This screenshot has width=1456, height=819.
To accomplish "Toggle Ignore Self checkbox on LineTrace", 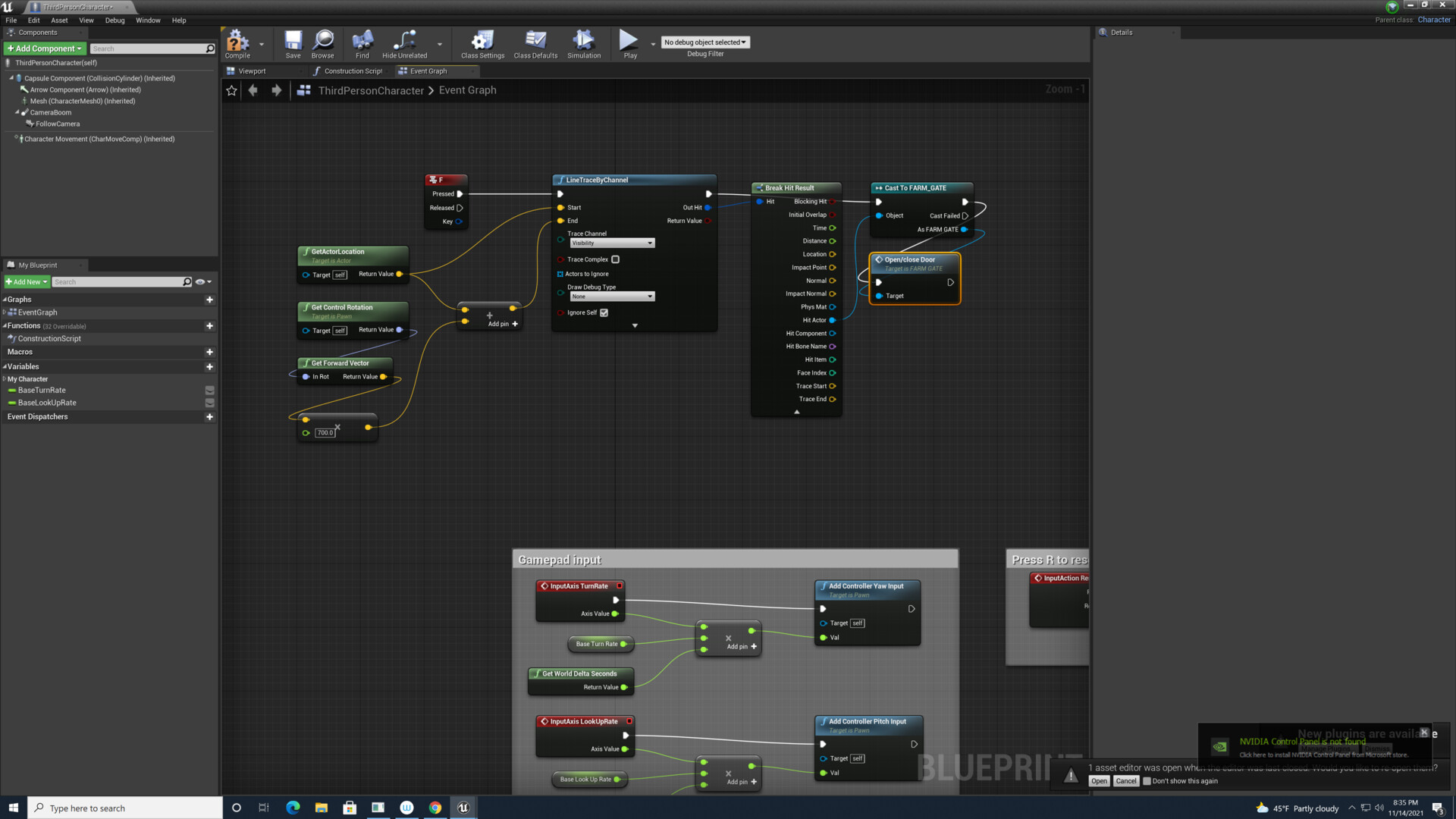I will click(602, 312).
